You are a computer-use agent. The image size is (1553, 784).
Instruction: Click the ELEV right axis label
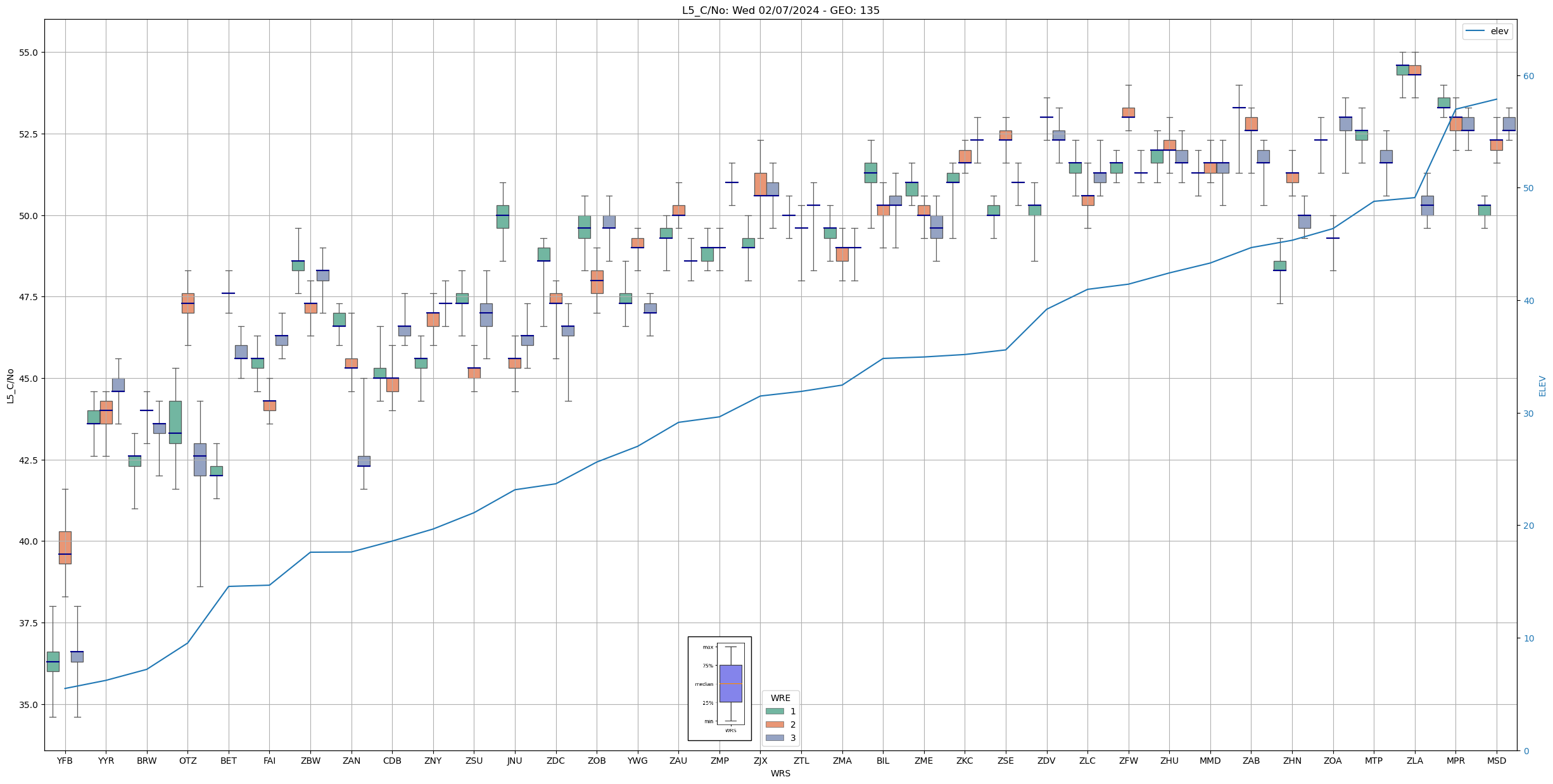1542,386
